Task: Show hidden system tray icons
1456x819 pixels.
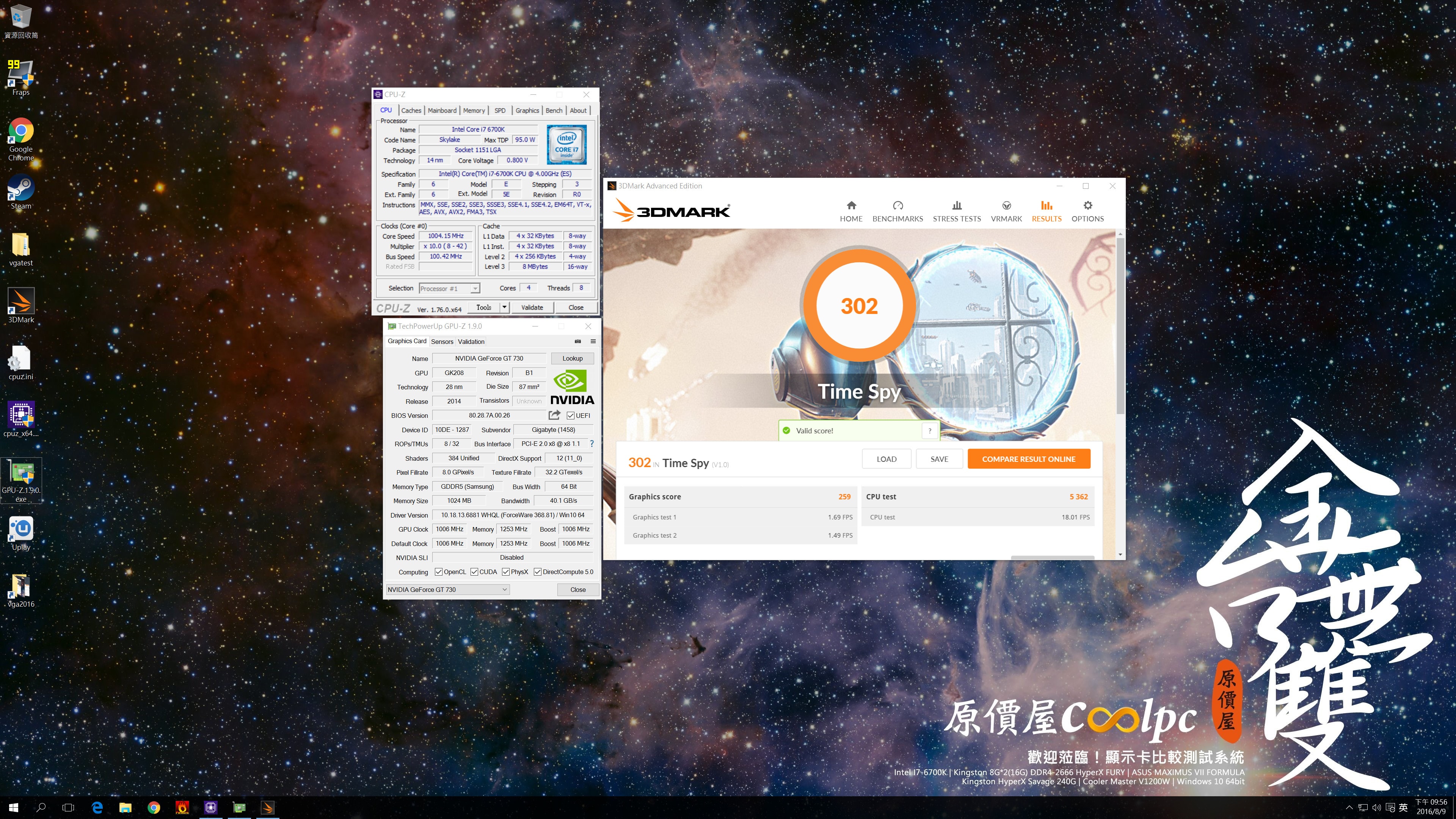Action: pos(1349,808)
